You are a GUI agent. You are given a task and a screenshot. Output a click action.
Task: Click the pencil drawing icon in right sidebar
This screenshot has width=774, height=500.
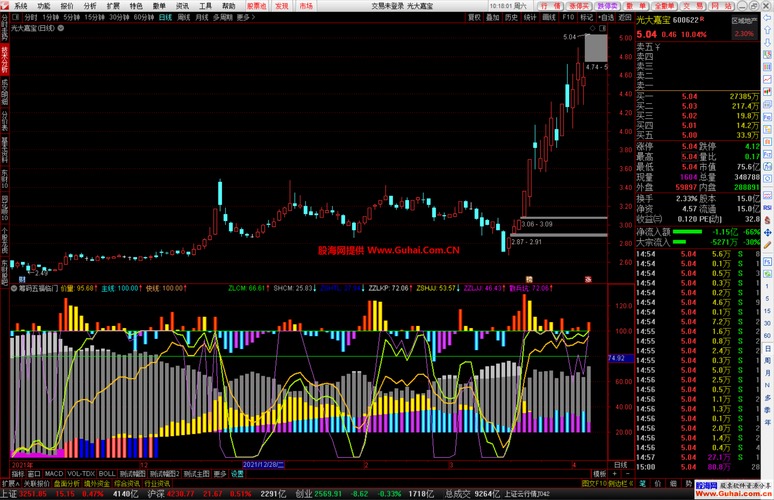pyautogui.click(x=768, y=245)
